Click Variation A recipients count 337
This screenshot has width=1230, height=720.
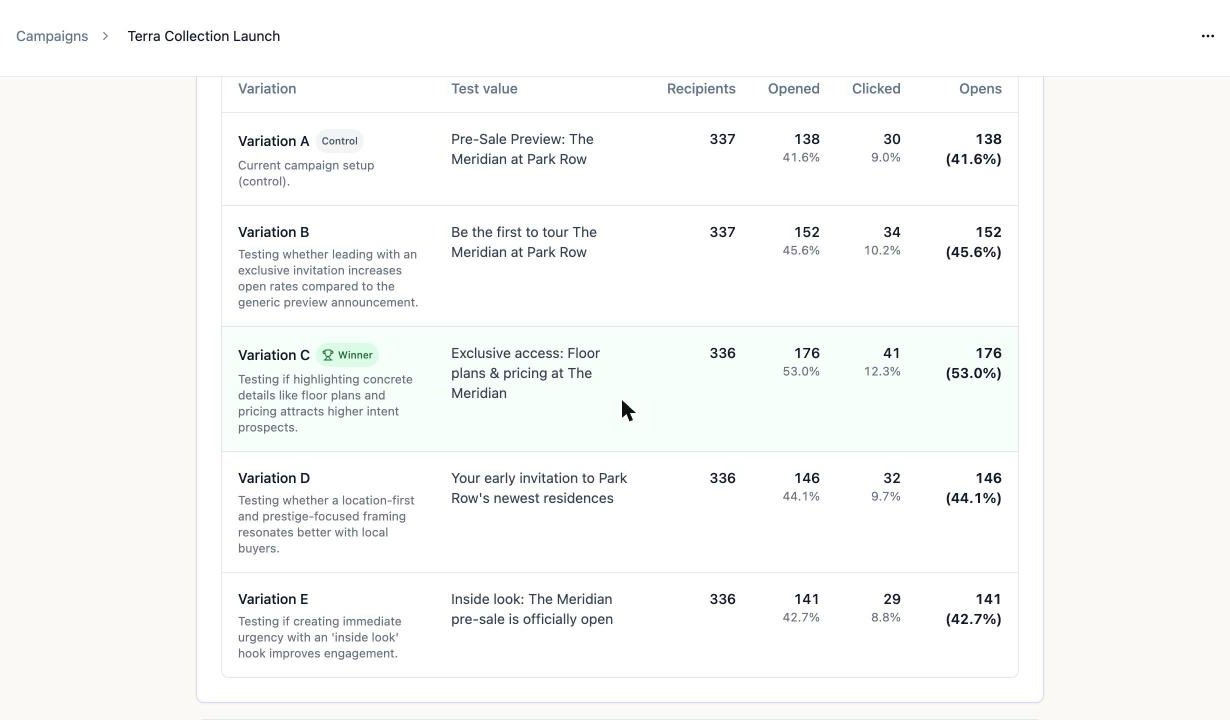[x=723, y=139]
